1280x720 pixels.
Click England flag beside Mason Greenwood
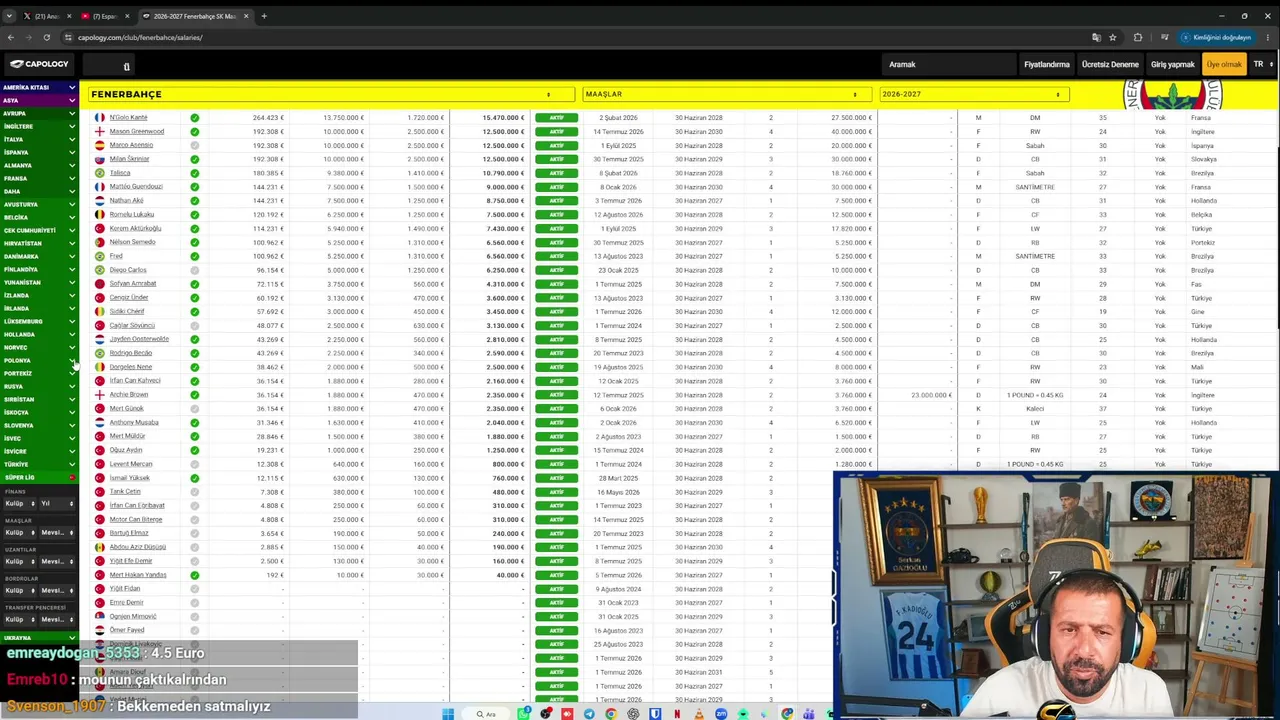pos(100,132)
